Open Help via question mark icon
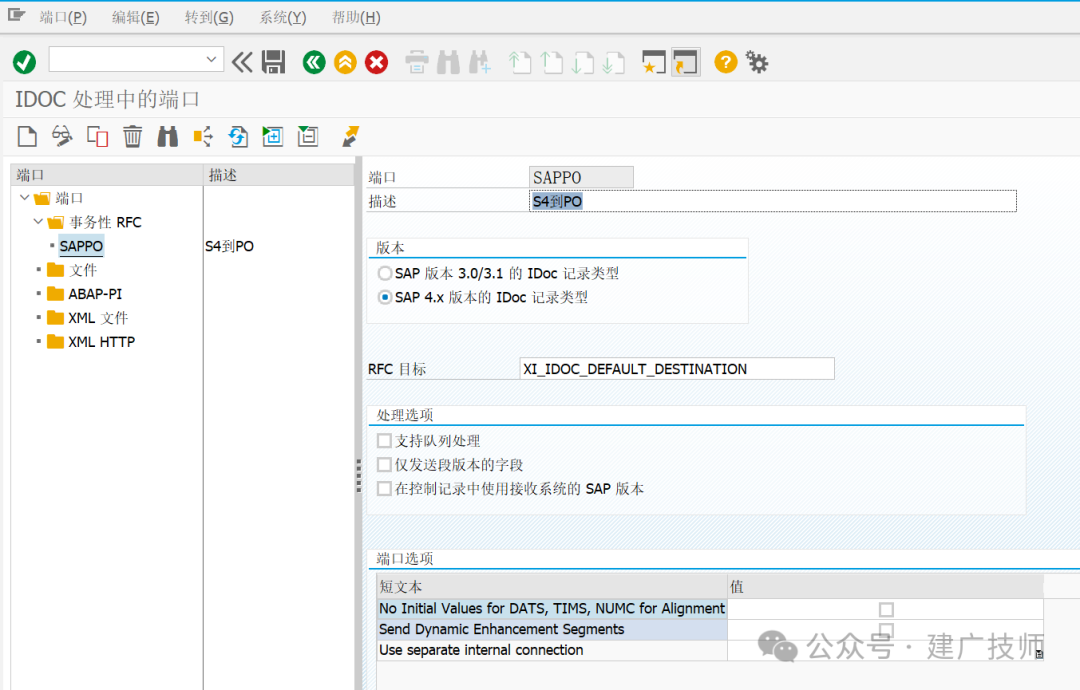This screenshot has width=1080, height=690. click(726, 63)
